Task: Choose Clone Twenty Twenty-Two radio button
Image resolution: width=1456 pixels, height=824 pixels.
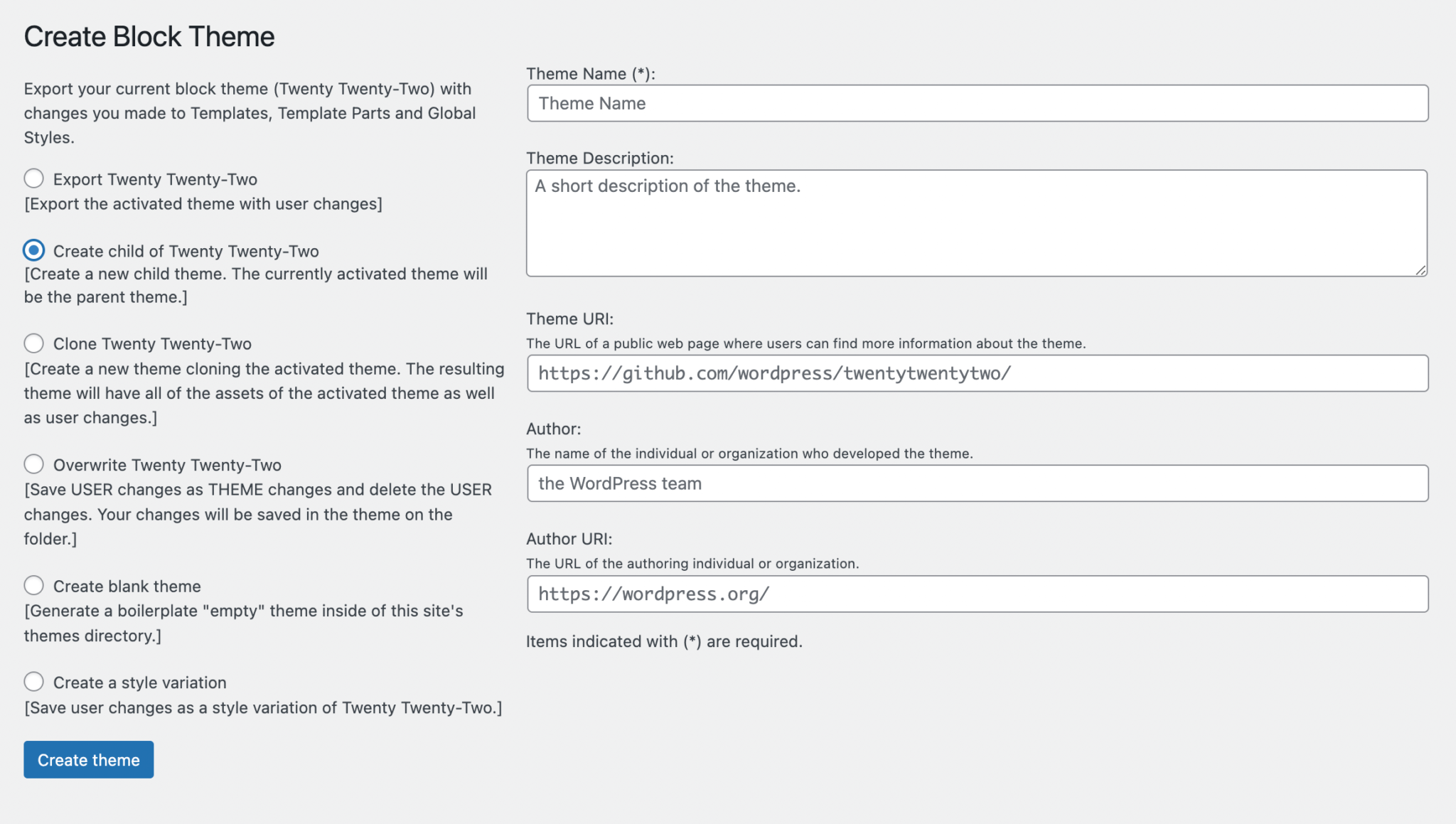Action: point(33,343)
